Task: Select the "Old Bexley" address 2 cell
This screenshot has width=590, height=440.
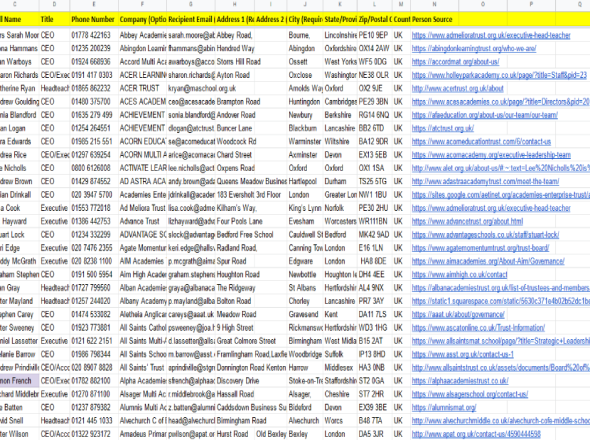Action: [271, 434]
